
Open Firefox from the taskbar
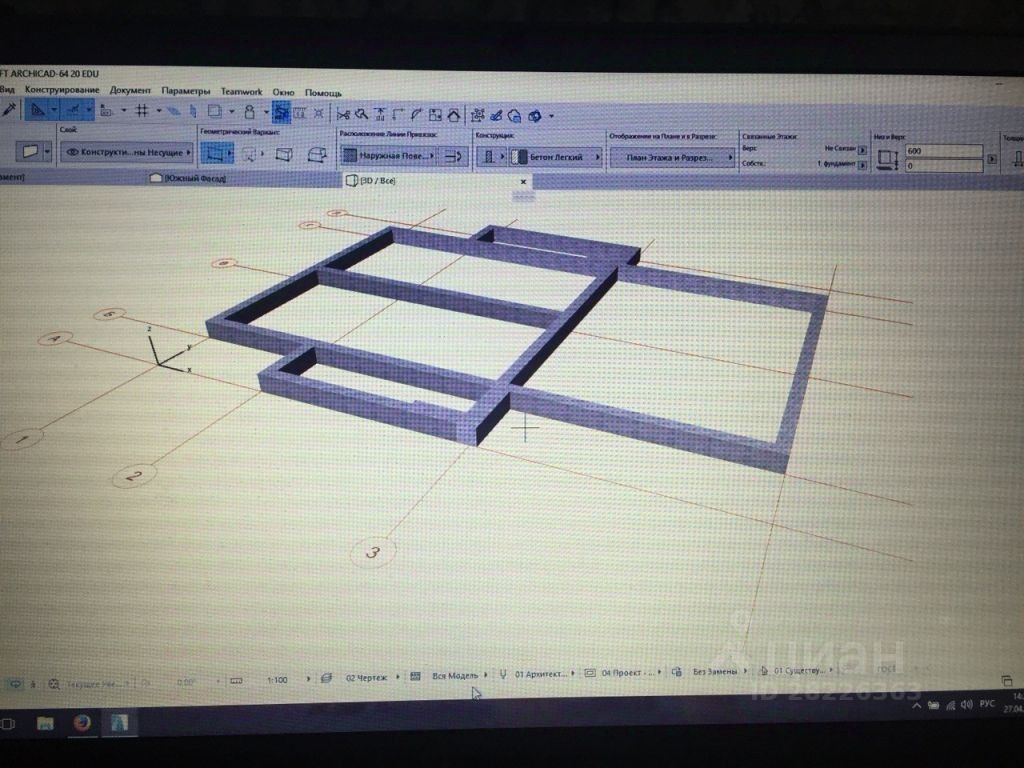82,723
